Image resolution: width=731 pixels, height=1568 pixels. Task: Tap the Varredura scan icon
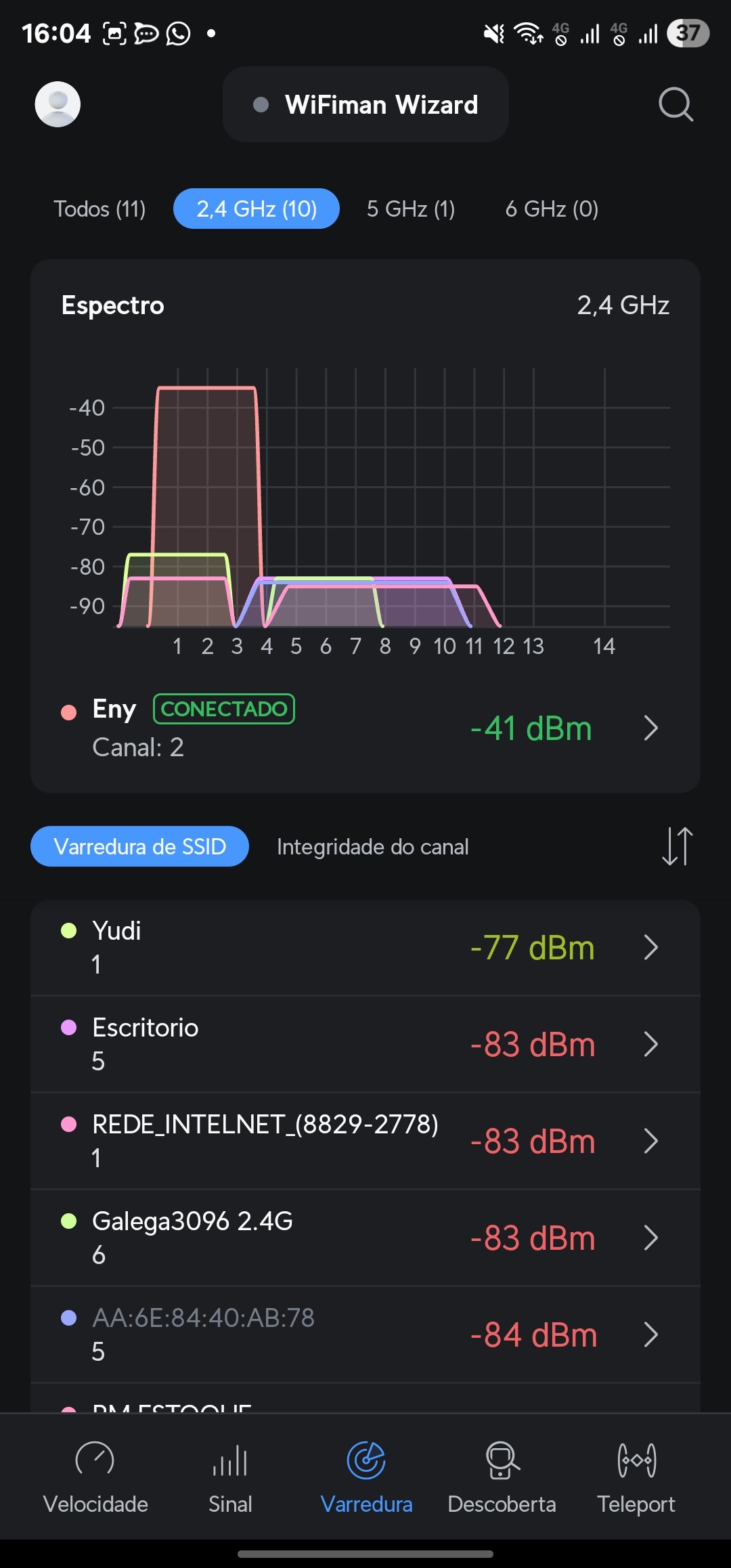coord(366,1461)
